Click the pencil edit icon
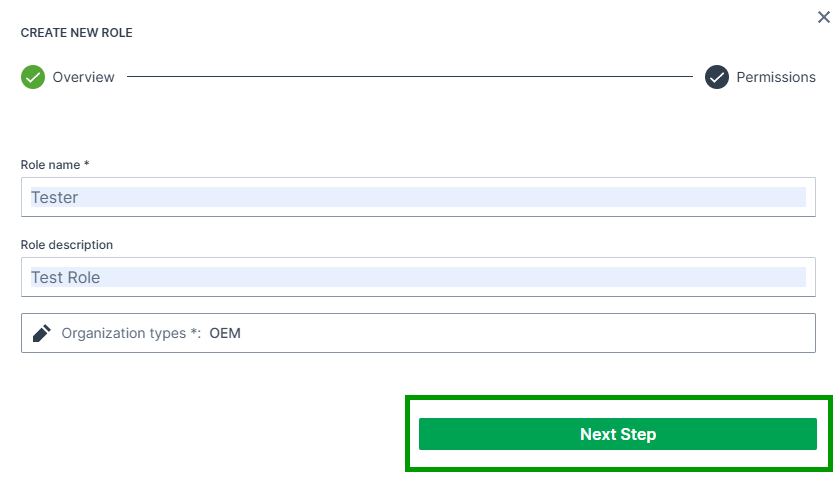Viewport: 837px width, 480px height. [41, 333]
